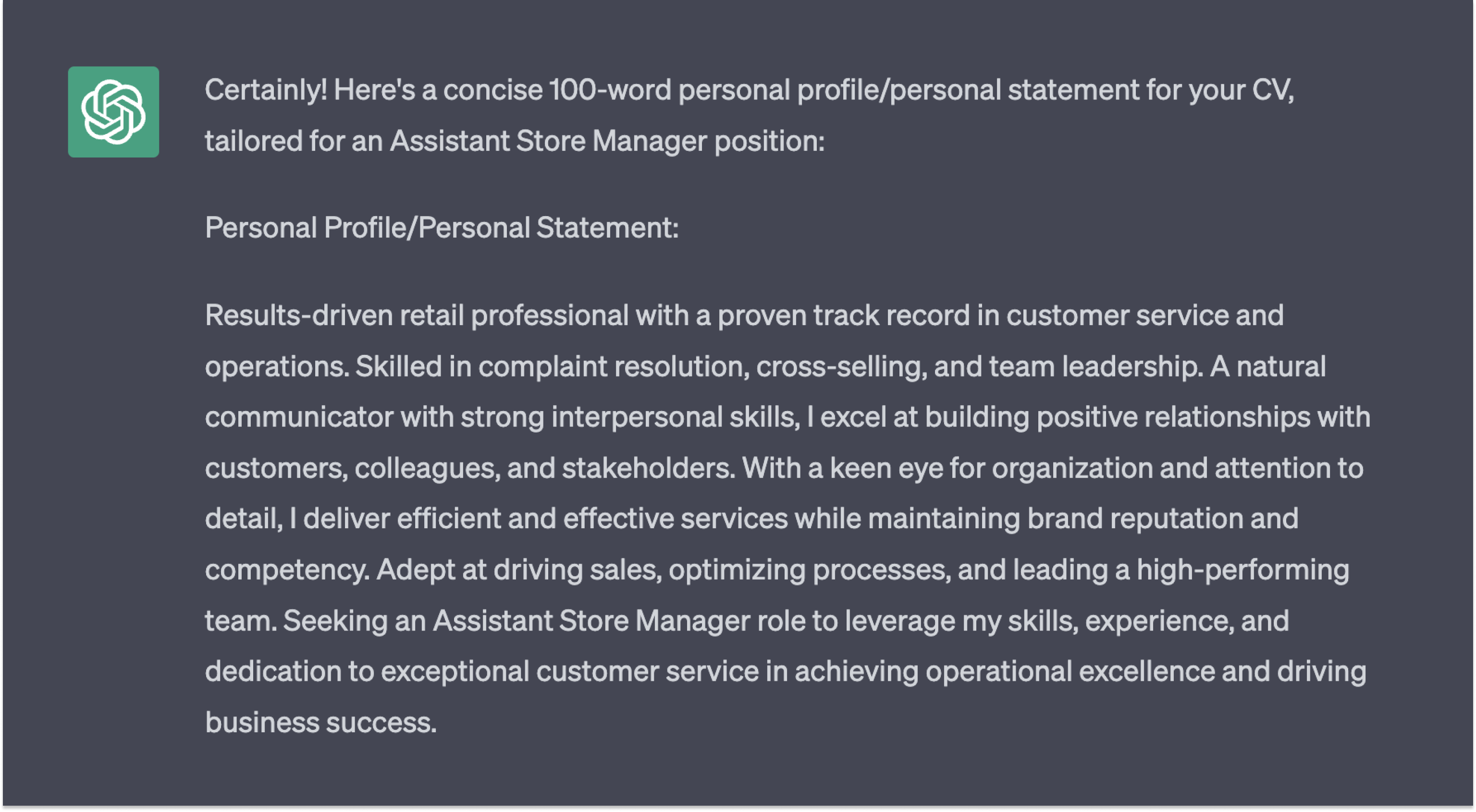Click the word 'Results-driven' in the statement
The image size is (1476, 812).
298,315
